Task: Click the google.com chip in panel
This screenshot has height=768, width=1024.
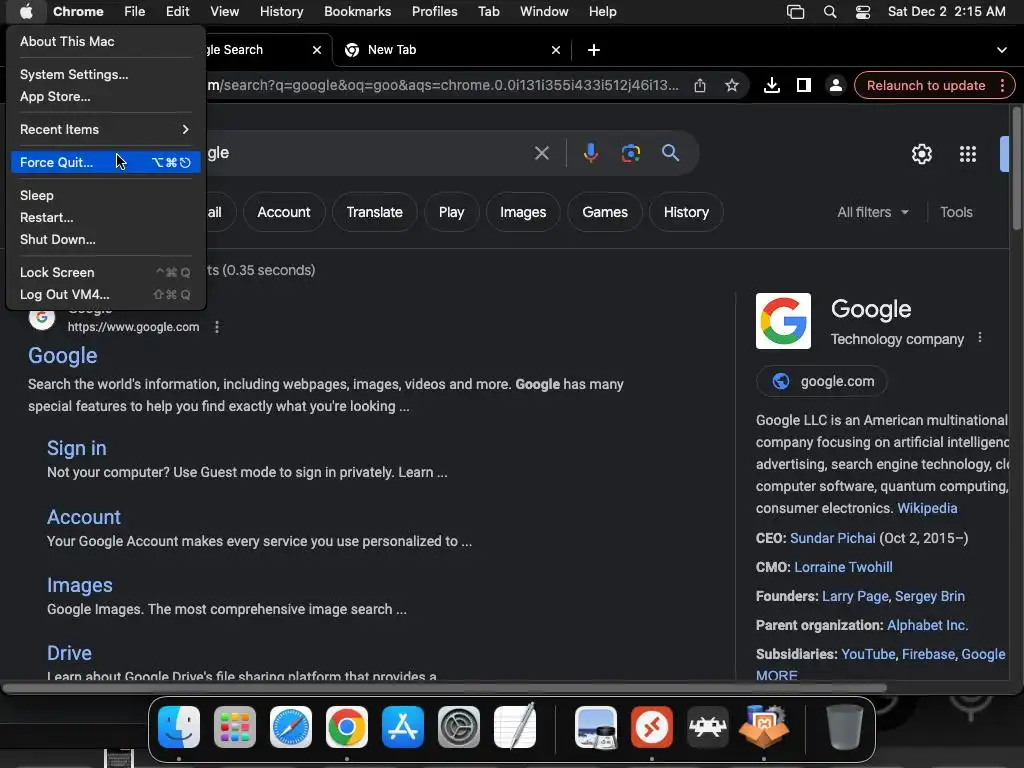Action: 822,381
